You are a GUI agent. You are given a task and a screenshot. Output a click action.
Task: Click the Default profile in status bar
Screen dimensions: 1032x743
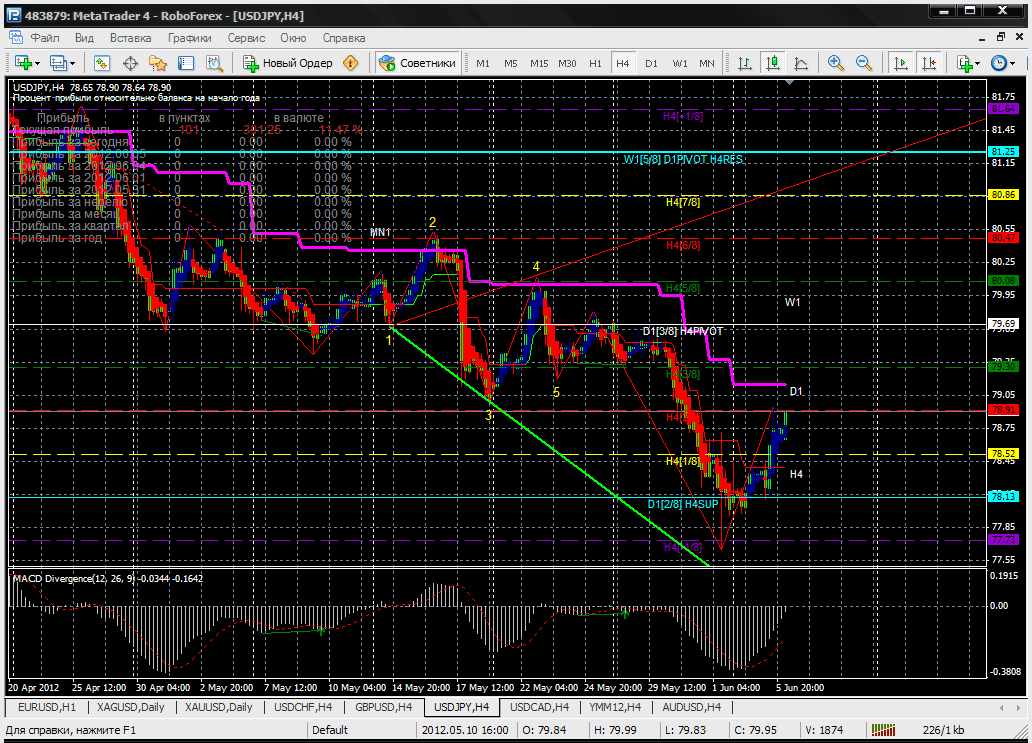(330, 730)
